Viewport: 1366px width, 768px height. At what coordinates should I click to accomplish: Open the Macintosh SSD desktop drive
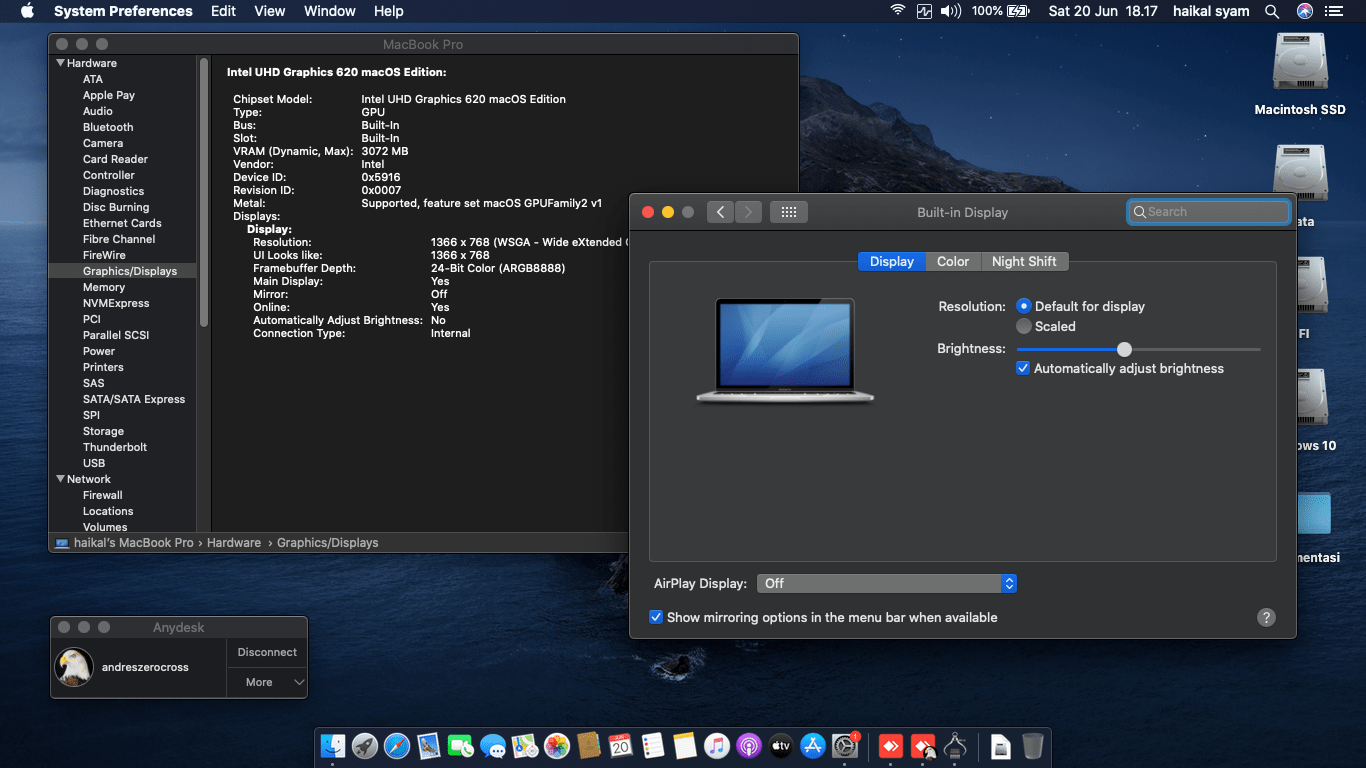[x=1300, y=75]
